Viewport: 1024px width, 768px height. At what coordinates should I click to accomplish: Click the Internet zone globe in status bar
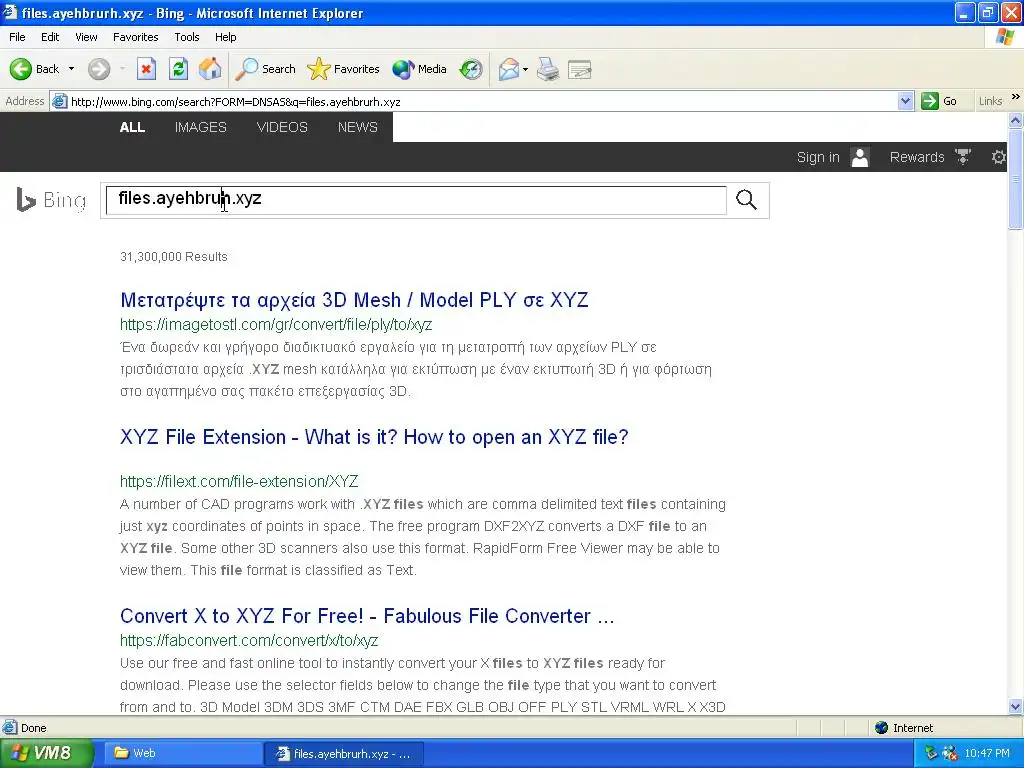tap(882, 728)
